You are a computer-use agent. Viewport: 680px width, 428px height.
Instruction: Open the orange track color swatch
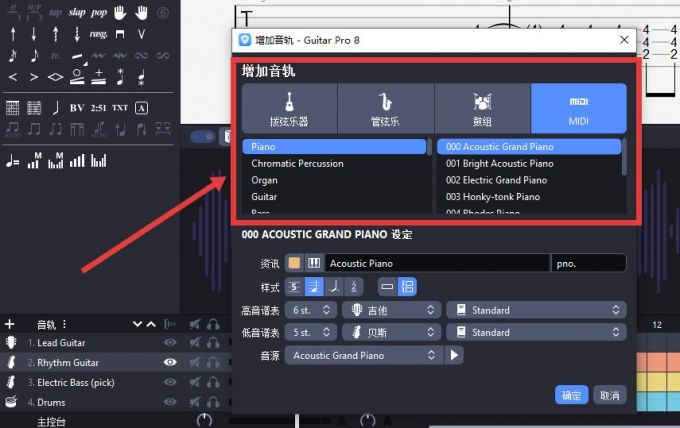pos(294,263)
